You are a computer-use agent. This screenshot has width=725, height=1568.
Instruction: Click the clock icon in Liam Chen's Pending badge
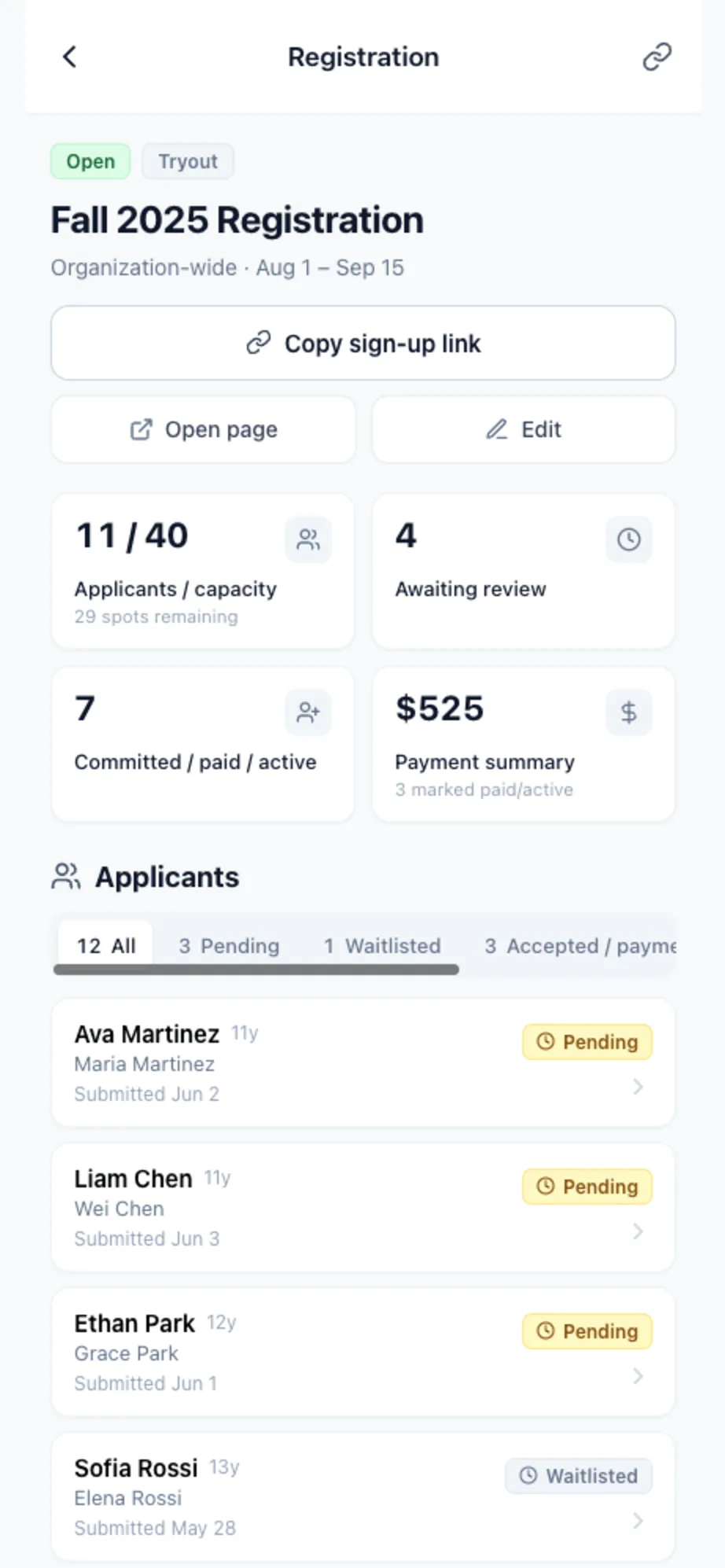[546, 1187]
